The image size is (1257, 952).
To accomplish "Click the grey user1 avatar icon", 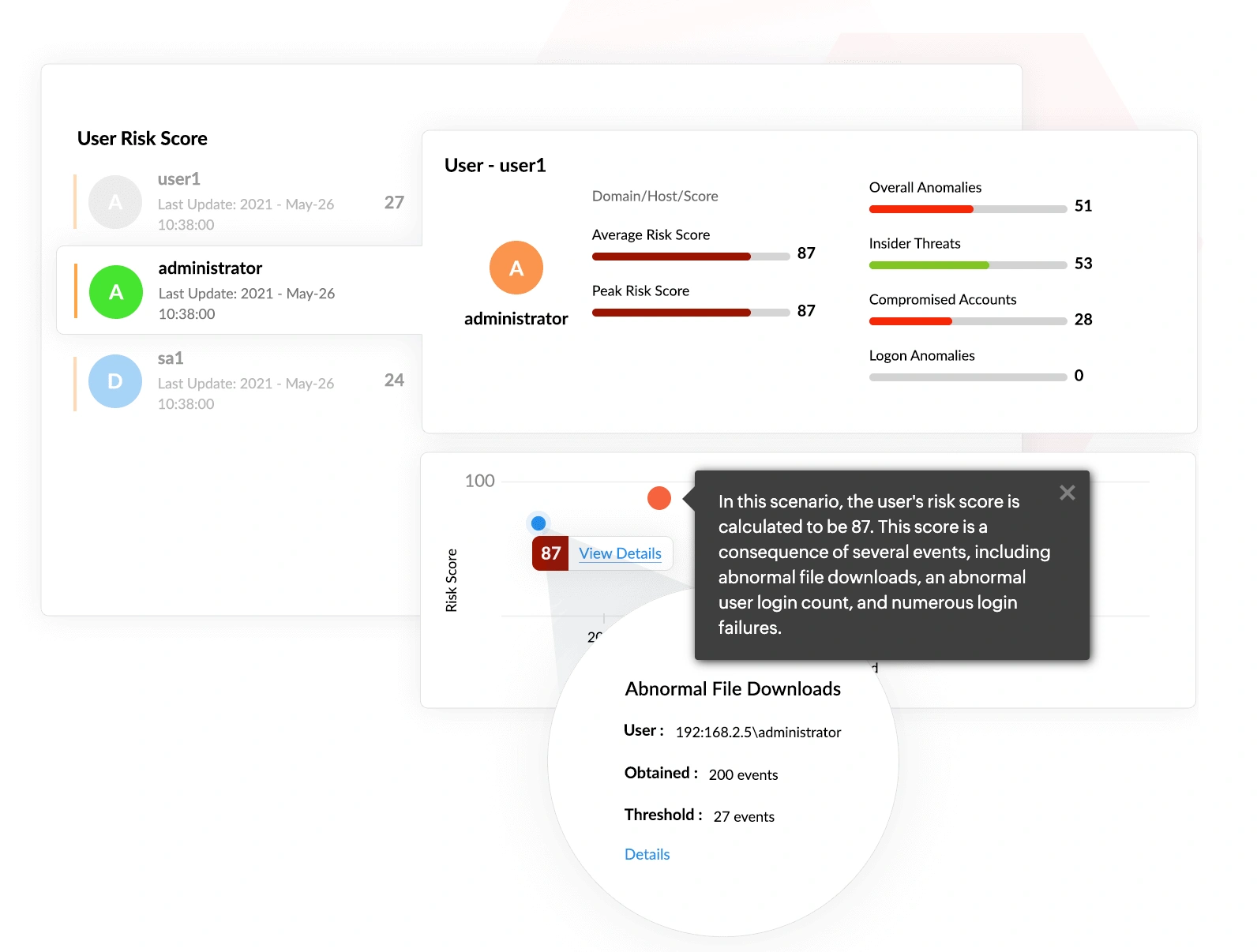I will point(115,202).
